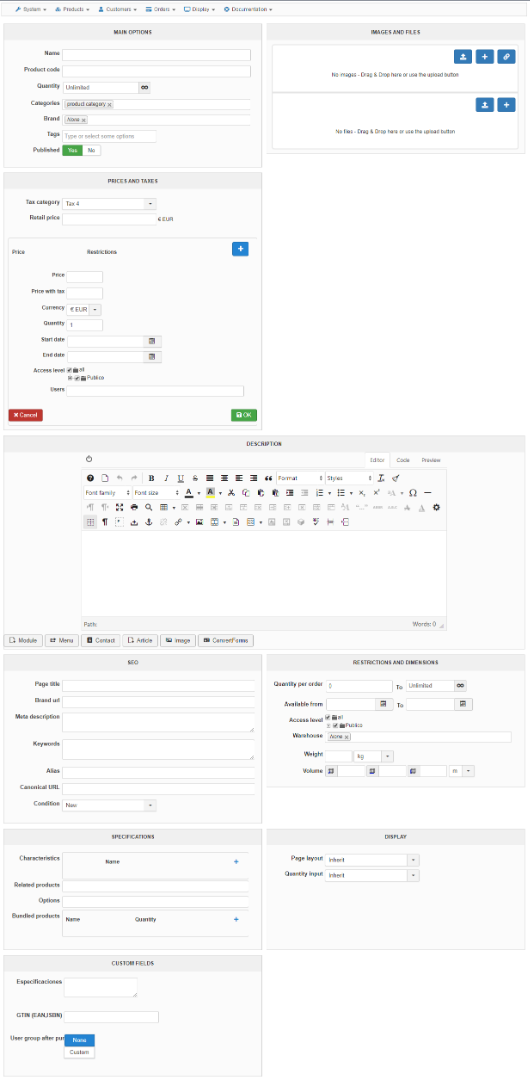Open the Orders menu
This screenshot has height=1080, width=530.
click(x=161, y=10)
